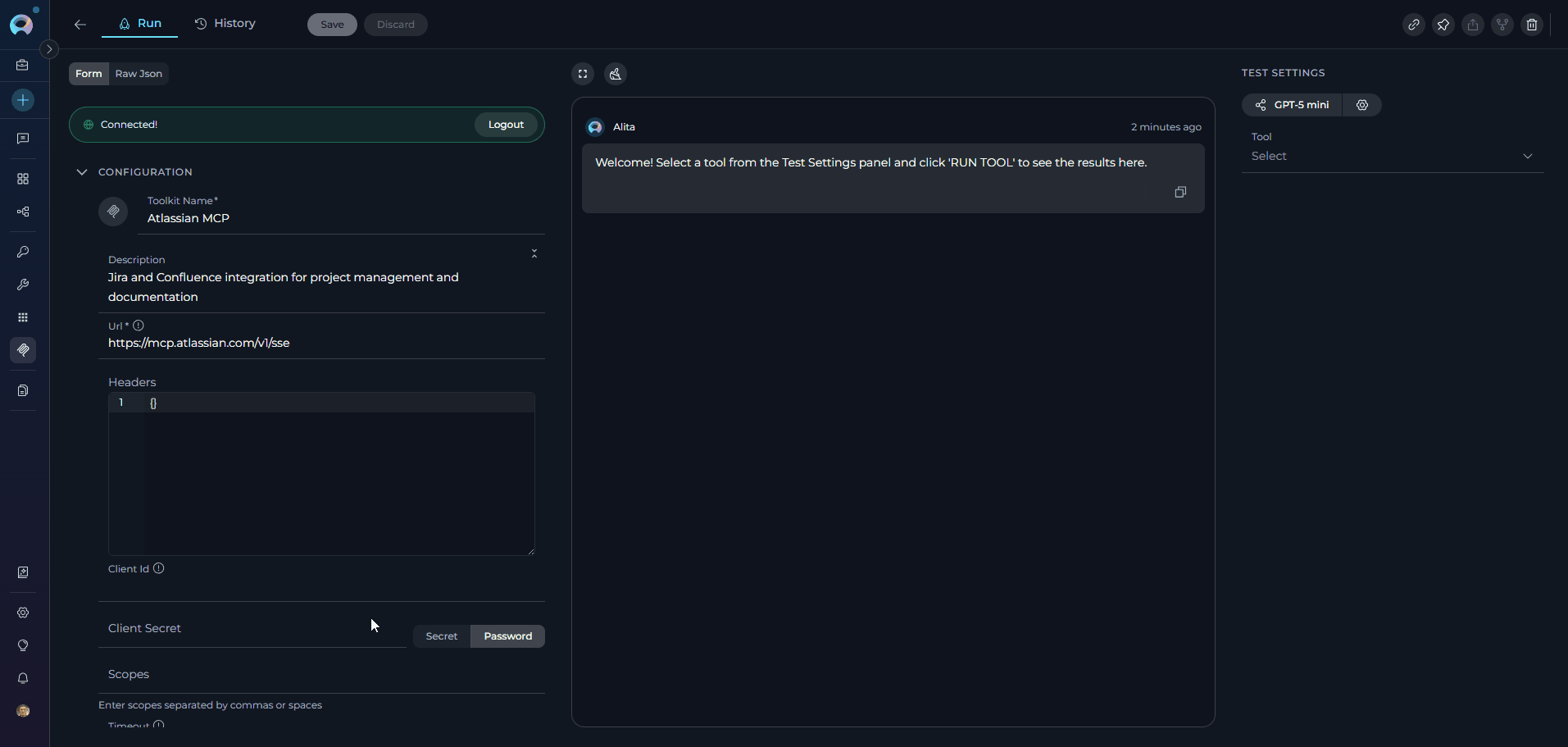Open the History tab
This screenshot has height=747, width=1568.
225,24
